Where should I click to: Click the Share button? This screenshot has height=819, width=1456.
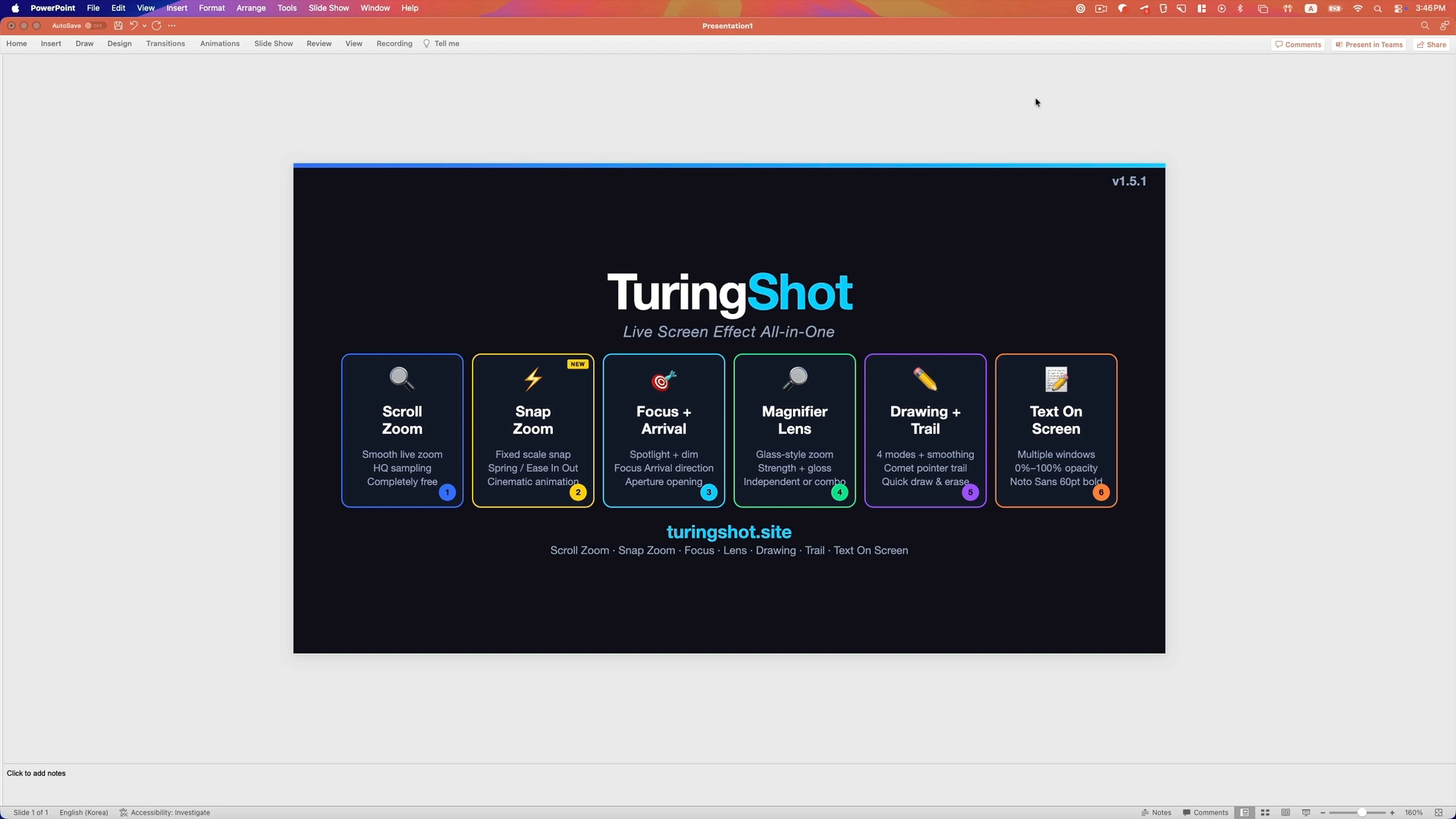[x=1431, y=45]
